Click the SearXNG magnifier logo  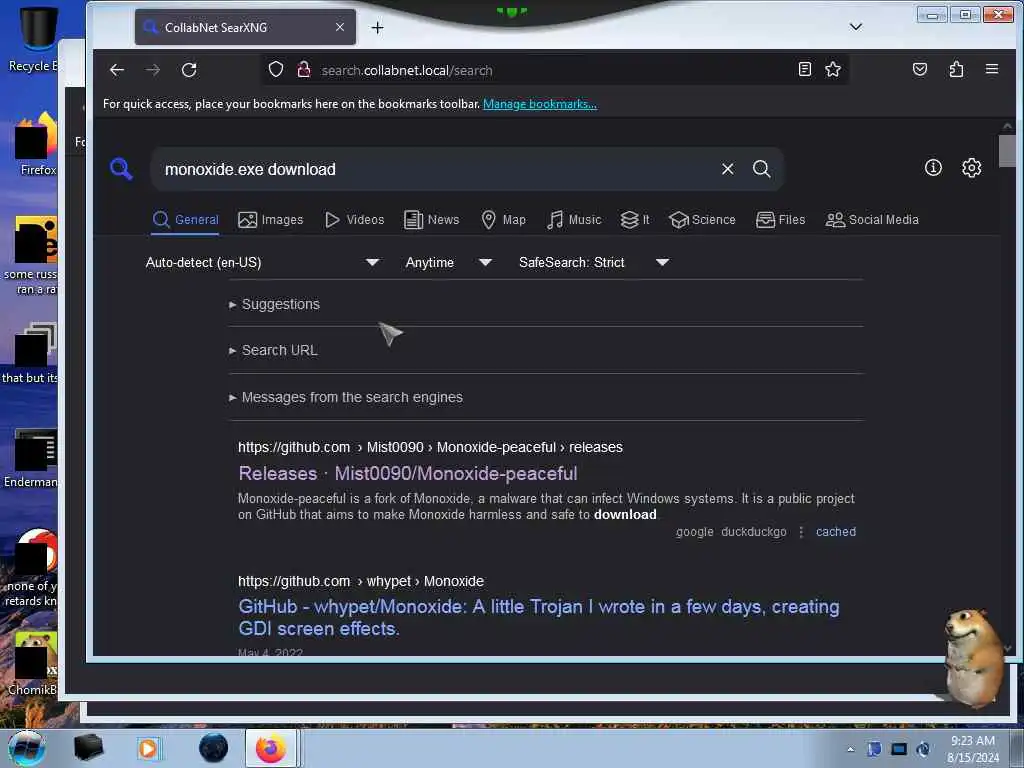(x=121, y=169)
